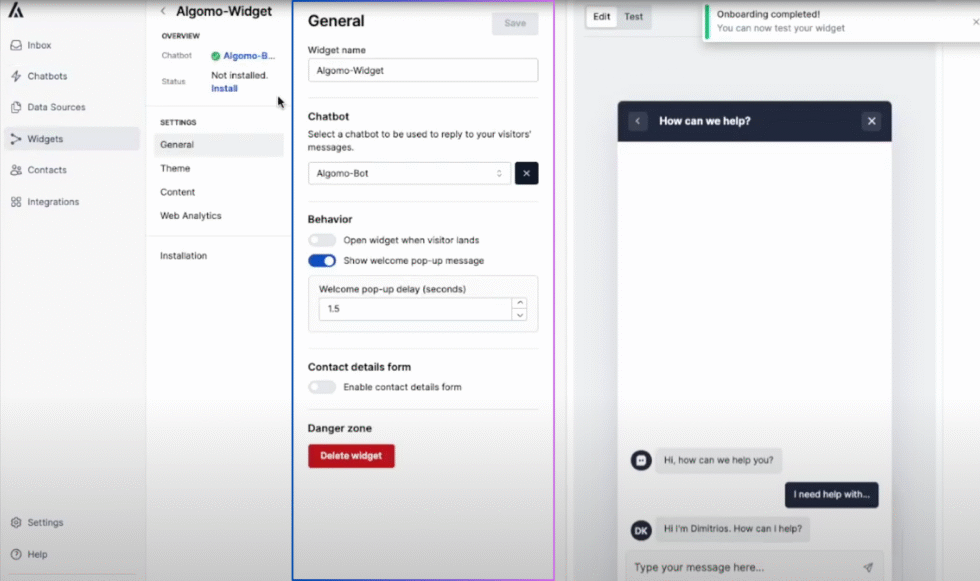Click the send icon in the chat preview
This screenshot has width=980, height=581.
[x=868, y=566]
